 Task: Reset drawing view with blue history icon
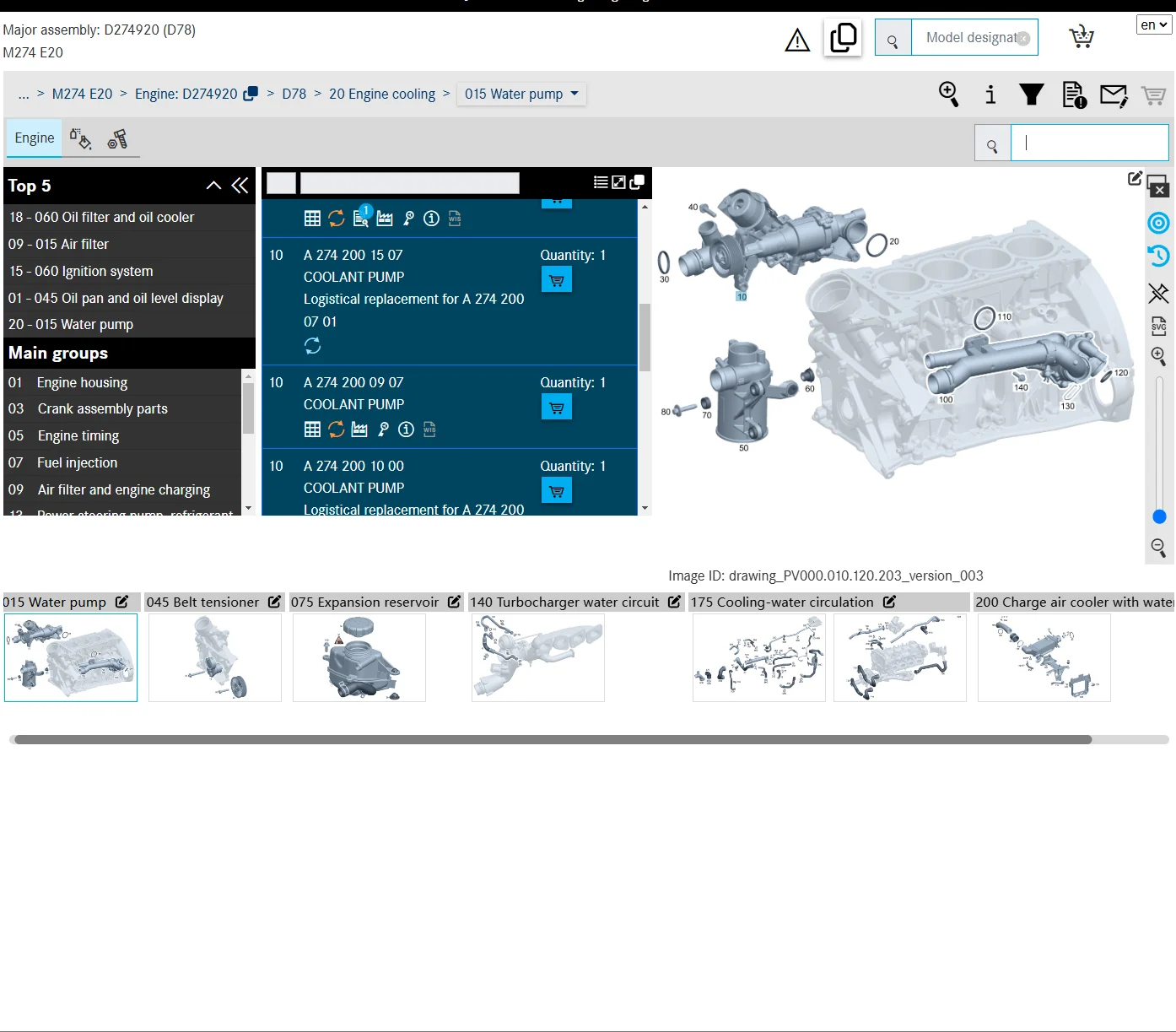1158,256
